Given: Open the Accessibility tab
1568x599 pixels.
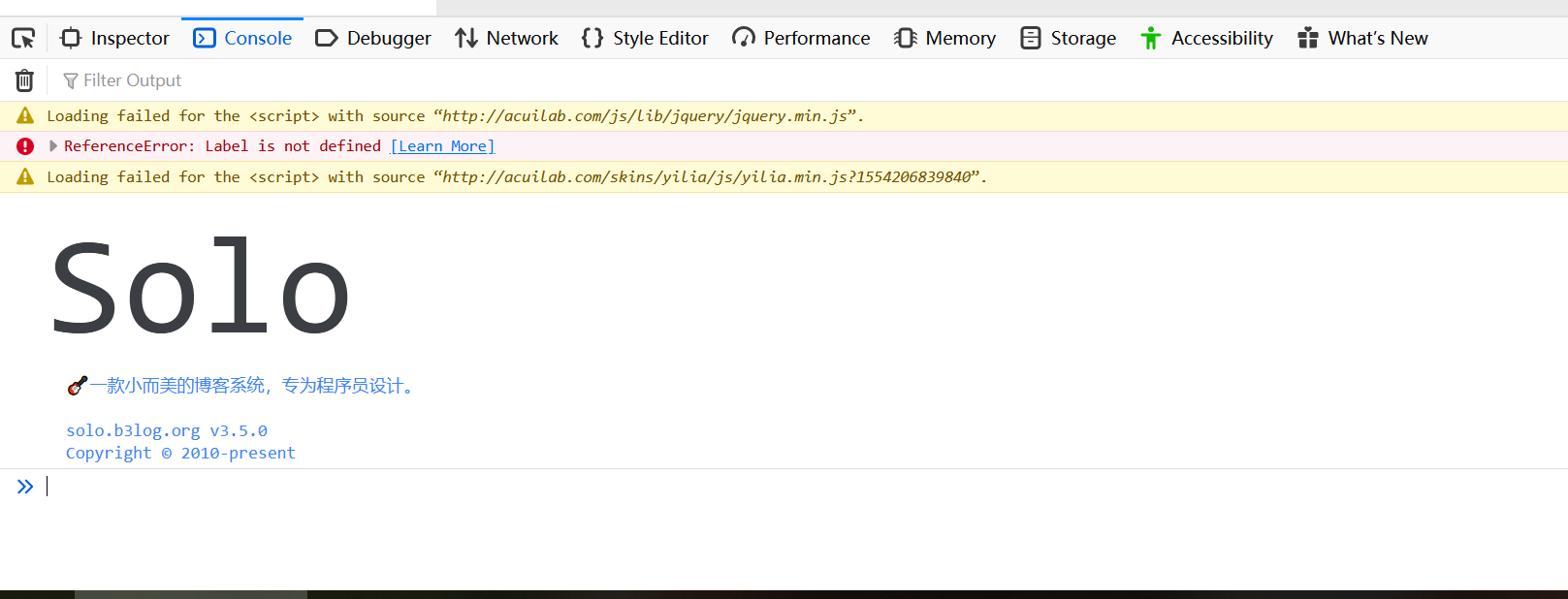Looking at the screenshot, I should tap(1222, 39).
